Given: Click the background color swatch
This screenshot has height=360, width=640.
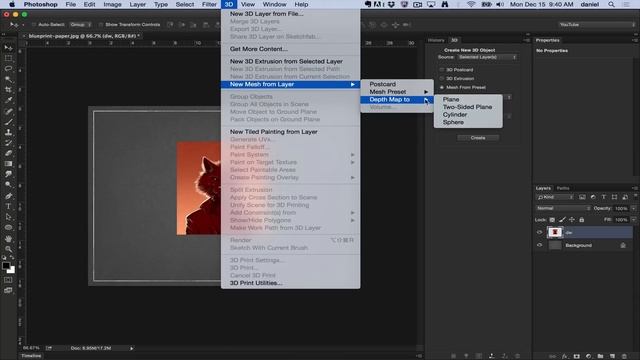Looking at the screenshot, I should [x=12, y=270].
